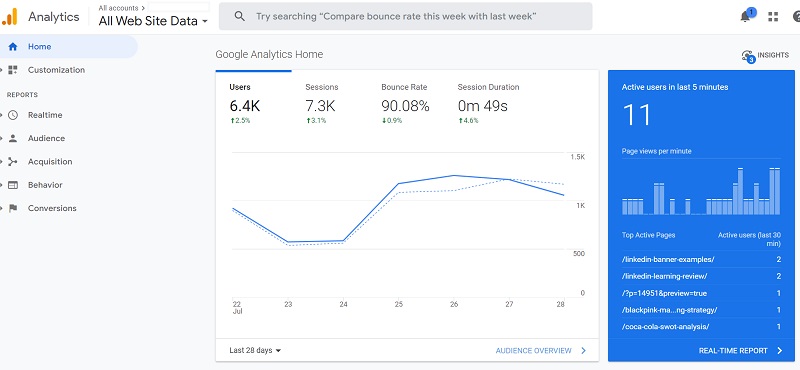The image size is (800, 370).
Task: Click the Conversions flag icon
Action: (x=13, y=208)
